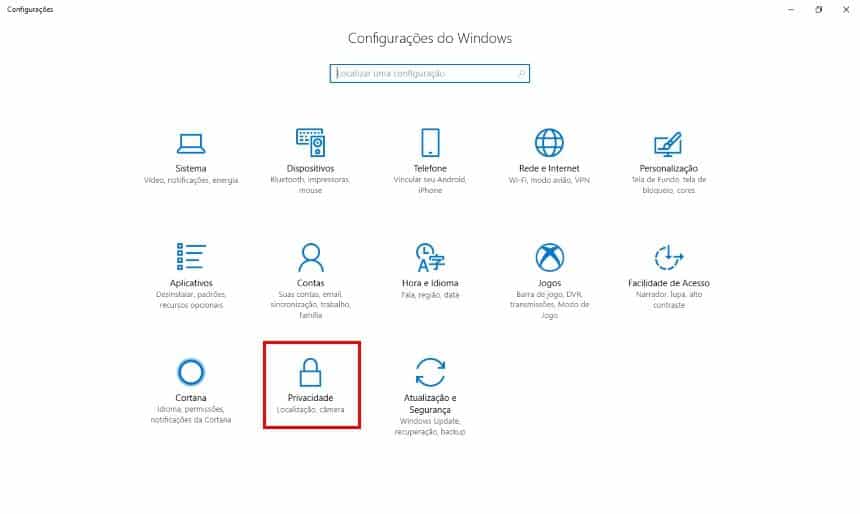Click the Dispositivos label
Image resolution: width=860 pixels, height=514 pixels.
[310, 168]
